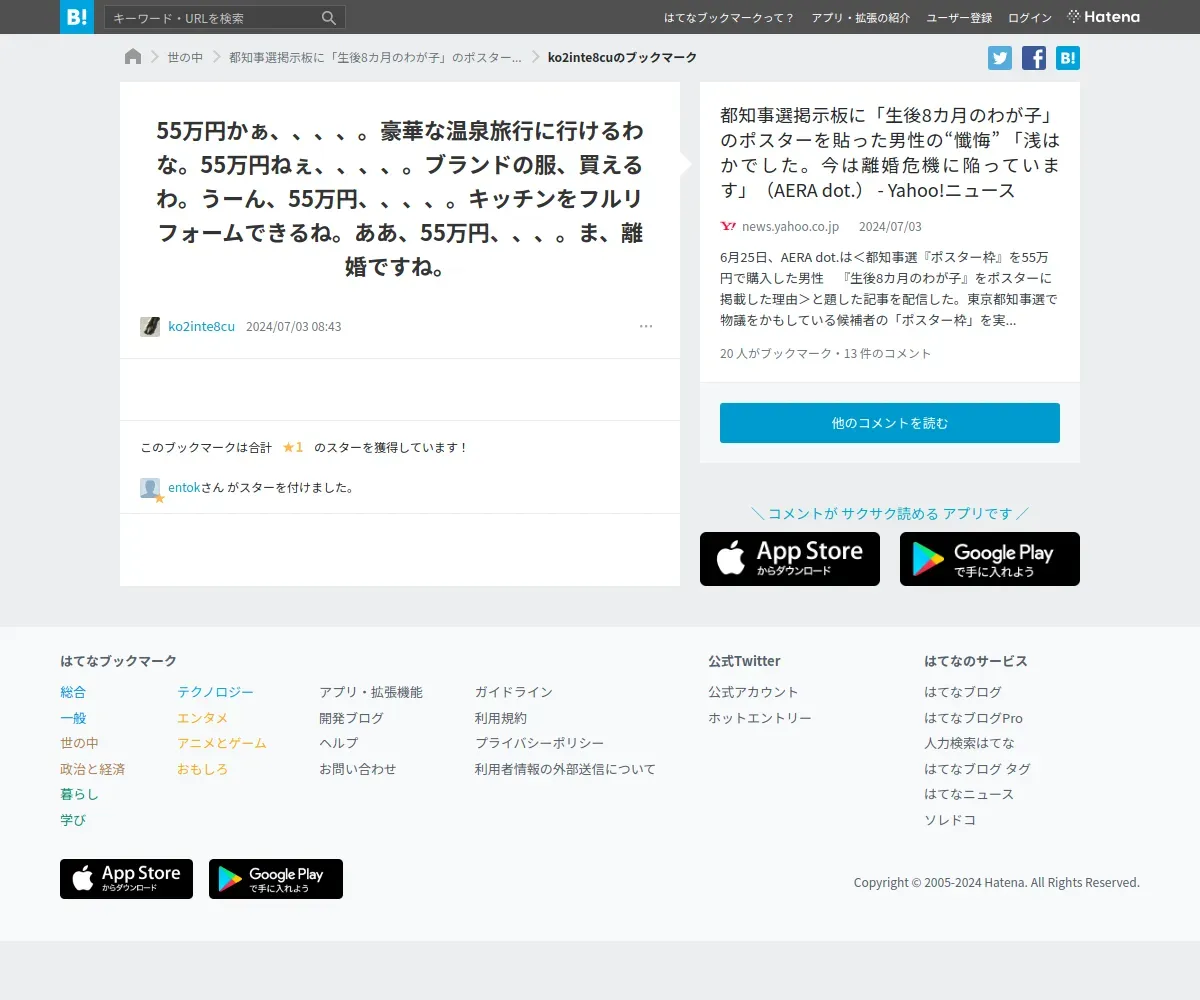This screenshot has width=1200, height=1000.
Task: Open footer プライバシーポリシー link
Action: coord(540,743)
